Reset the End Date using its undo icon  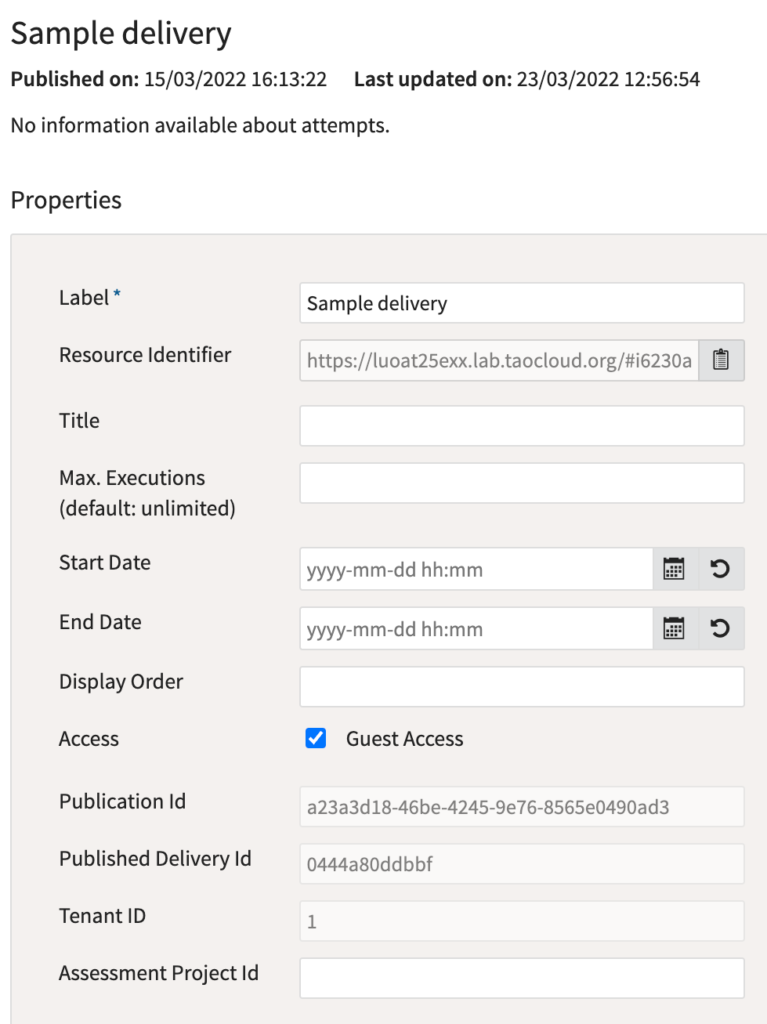721,628
